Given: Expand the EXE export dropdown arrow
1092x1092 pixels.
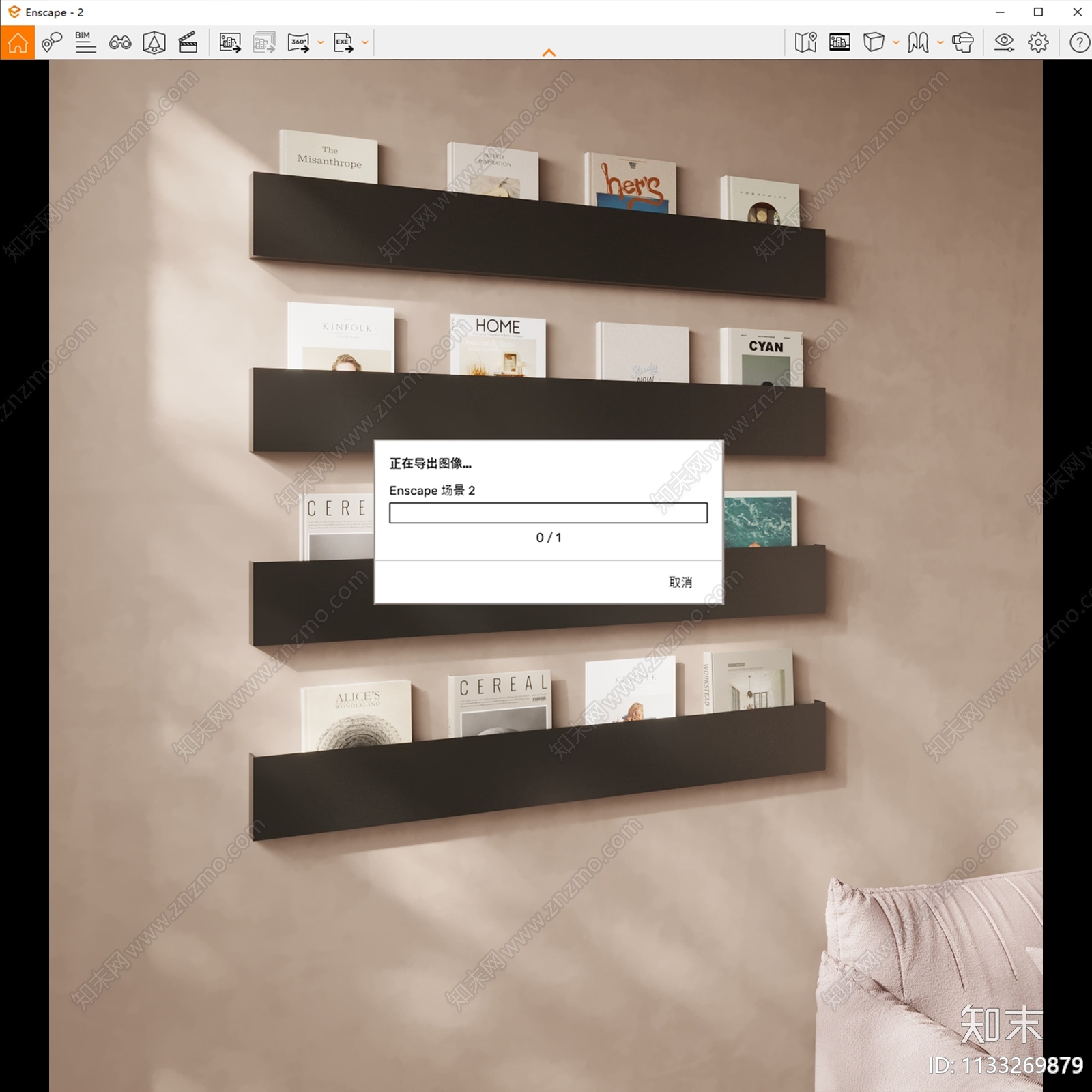Looking at the screenshot, I should 365,43.
